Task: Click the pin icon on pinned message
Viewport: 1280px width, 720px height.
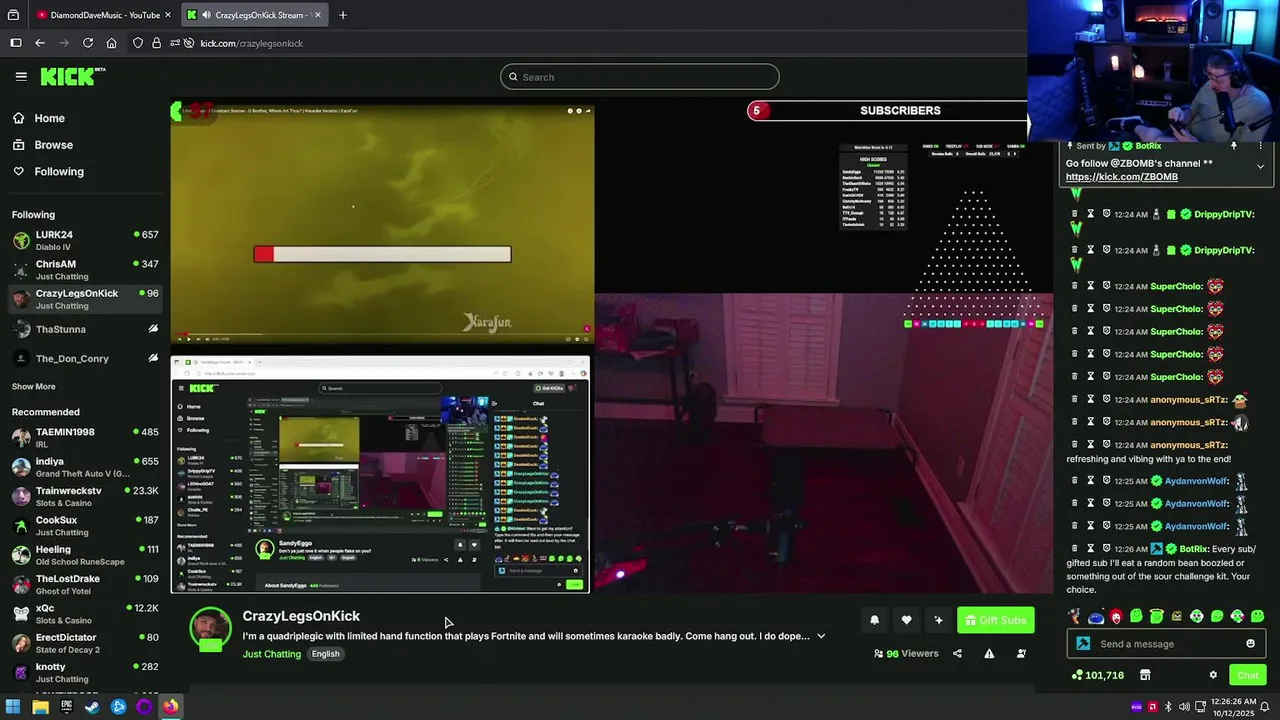Action: (1233, 146)
